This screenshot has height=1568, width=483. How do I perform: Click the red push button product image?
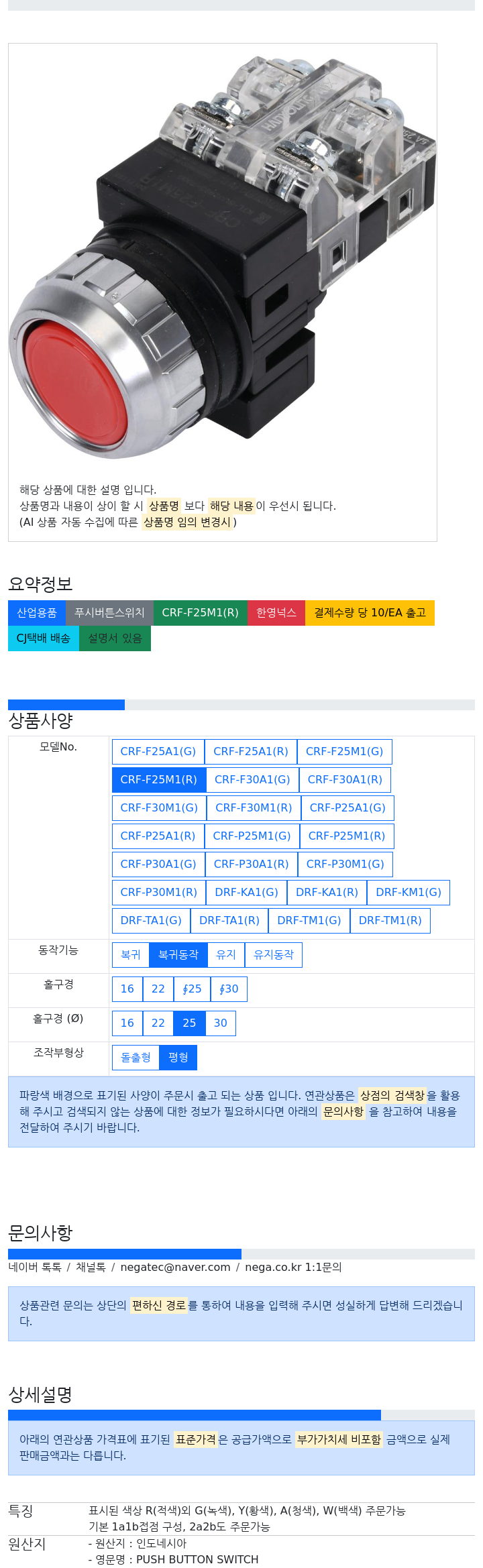(223, 258)
